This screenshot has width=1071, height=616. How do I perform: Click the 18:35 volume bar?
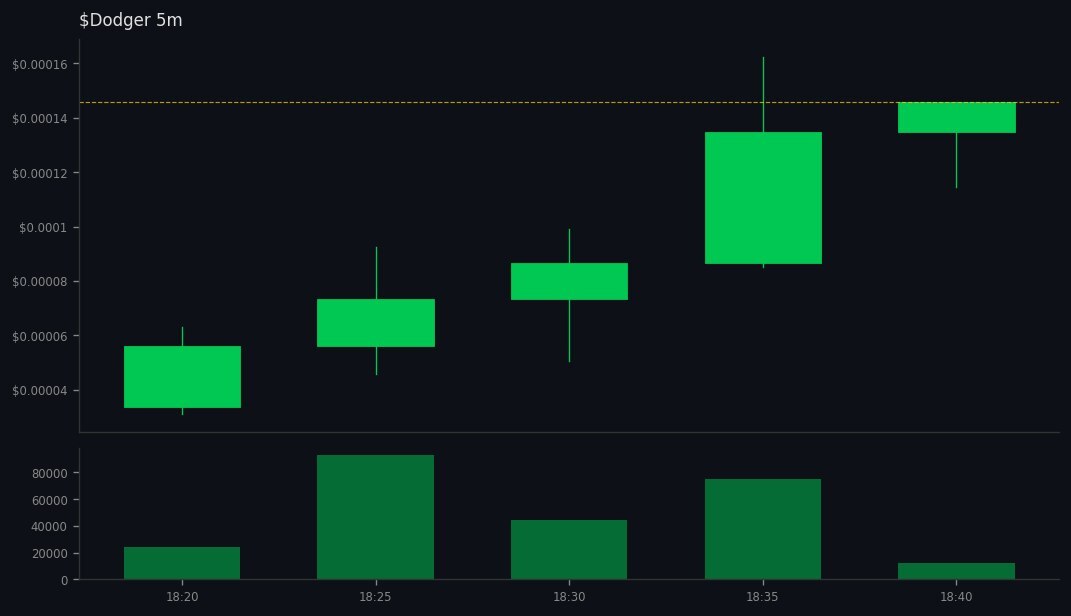(763, 528)
